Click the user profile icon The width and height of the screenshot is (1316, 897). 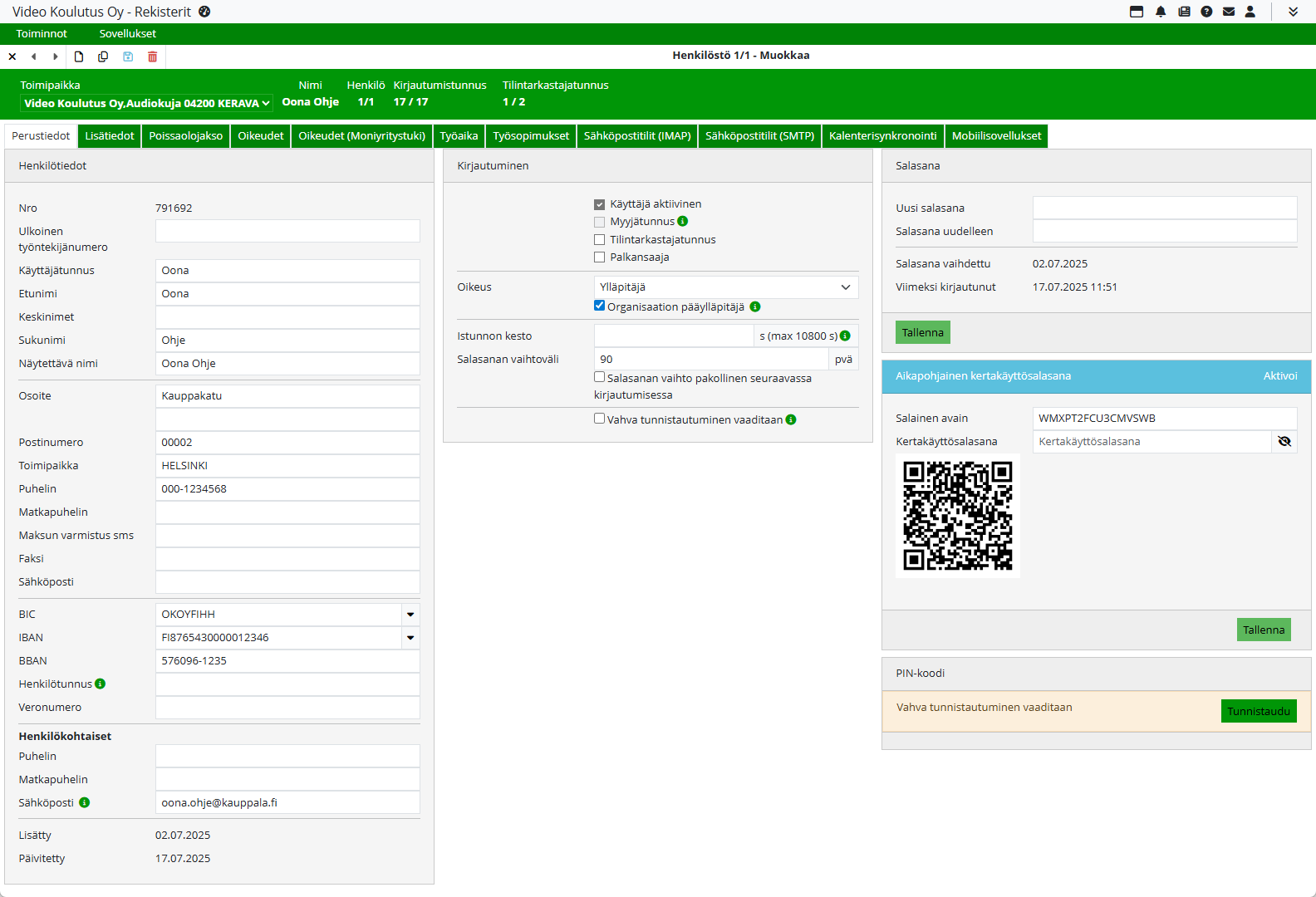[1250, 12]
